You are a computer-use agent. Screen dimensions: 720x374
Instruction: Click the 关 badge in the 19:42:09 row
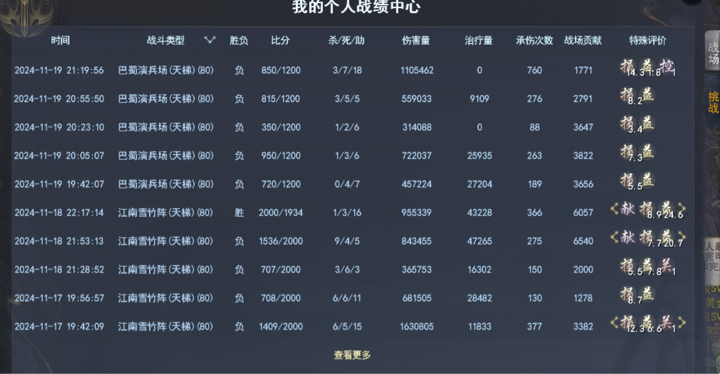point(666,323)
